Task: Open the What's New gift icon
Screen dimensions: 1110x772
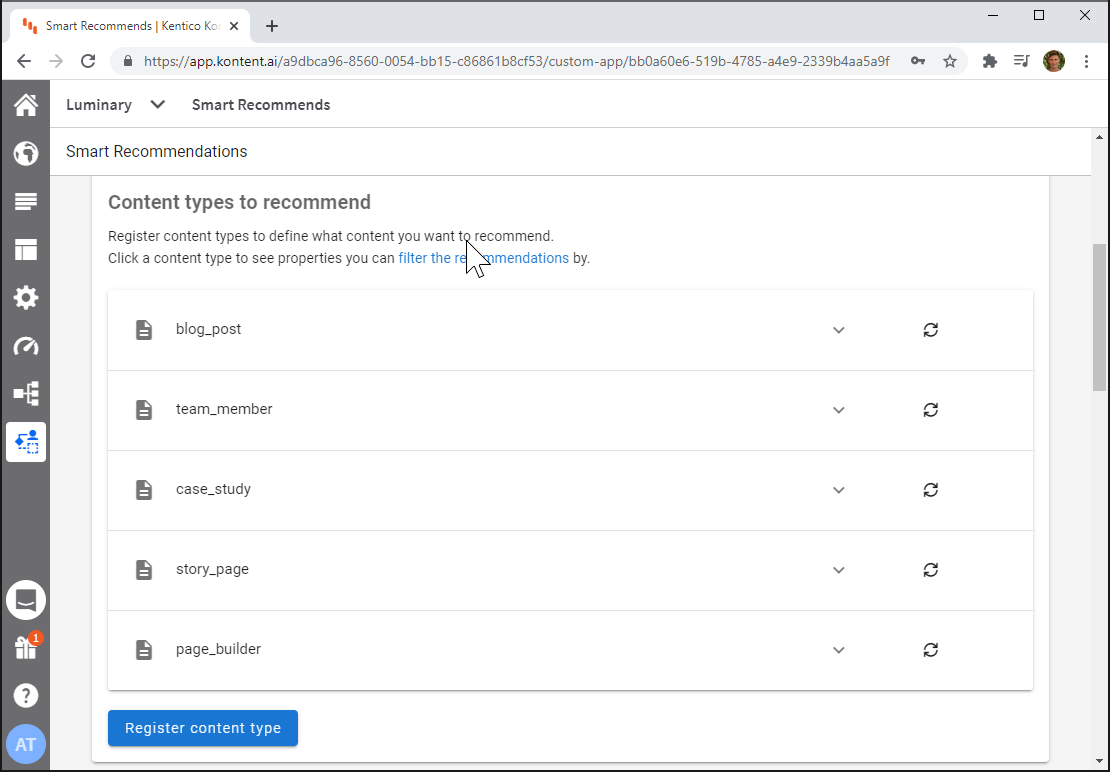Action: [25, 647]
